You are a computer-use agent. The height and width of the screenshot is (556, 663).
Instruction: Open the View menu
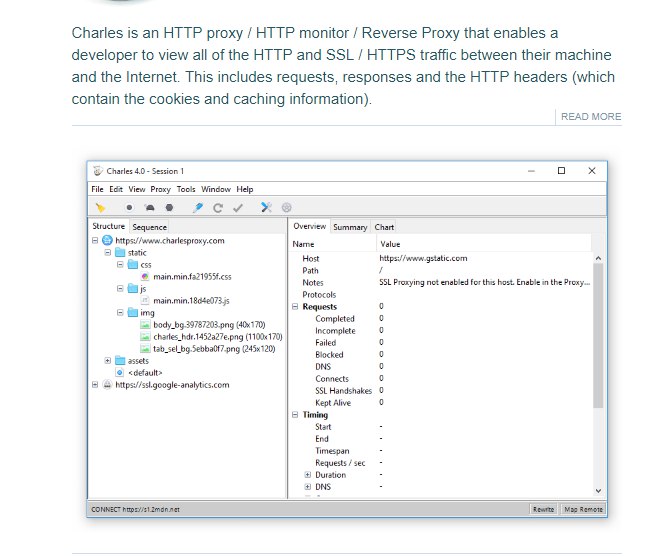tap(137, 189)
